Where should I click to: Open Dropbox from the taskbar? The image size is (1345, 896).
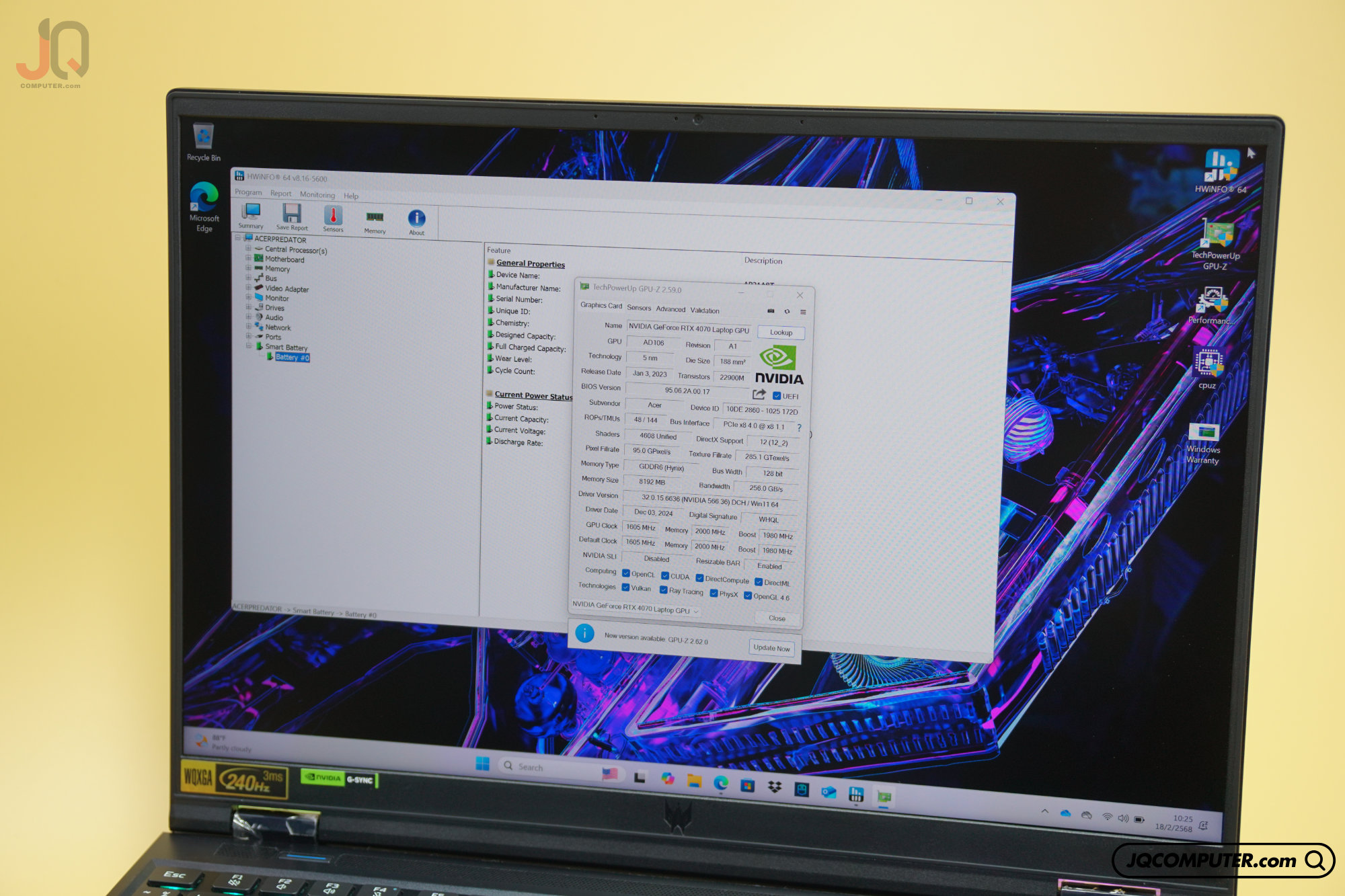775,786
